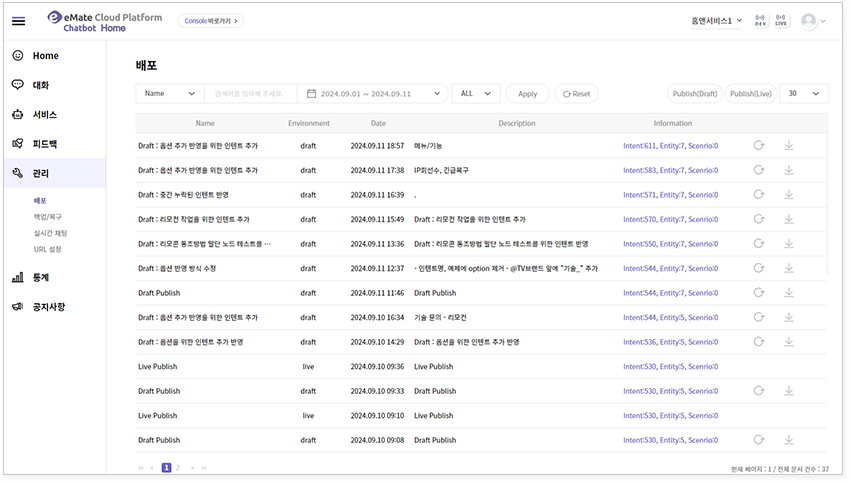Click the 공지사항 megaphone icon

point(18,306)
